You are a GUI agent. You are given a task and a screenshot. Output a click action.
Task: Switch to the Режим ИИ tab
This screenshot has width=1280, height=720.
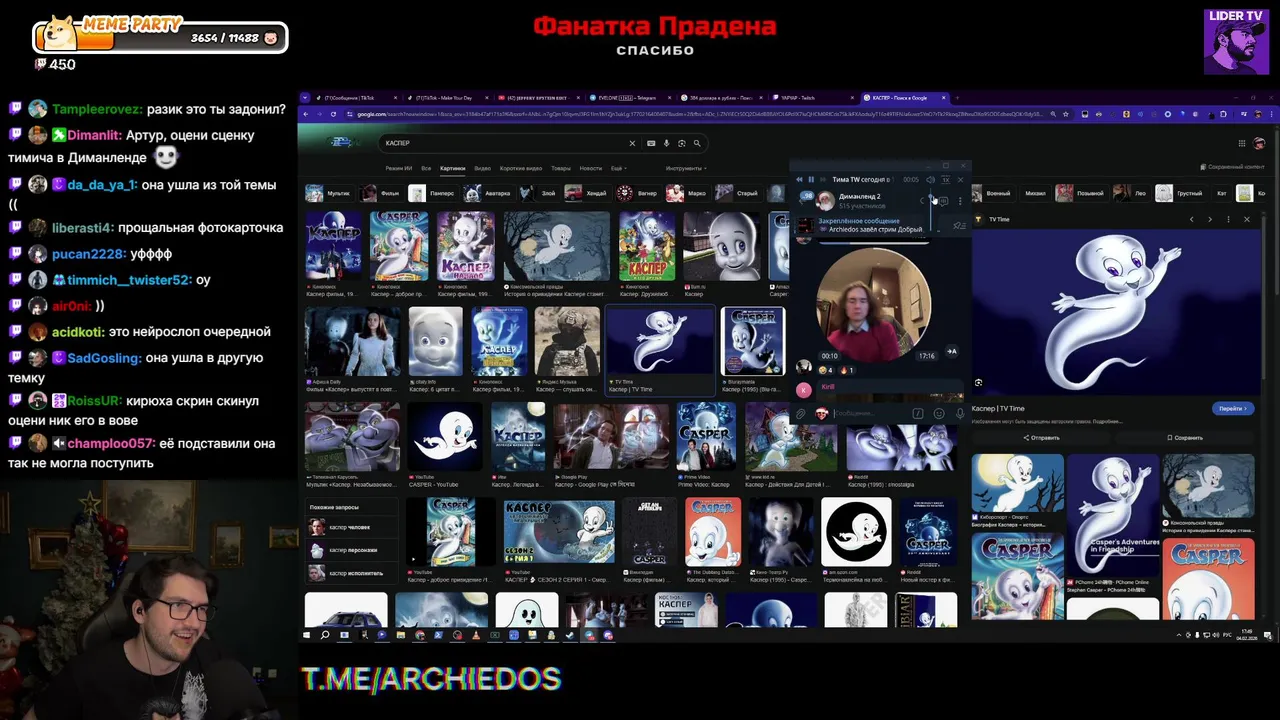(x=399, y=168)
